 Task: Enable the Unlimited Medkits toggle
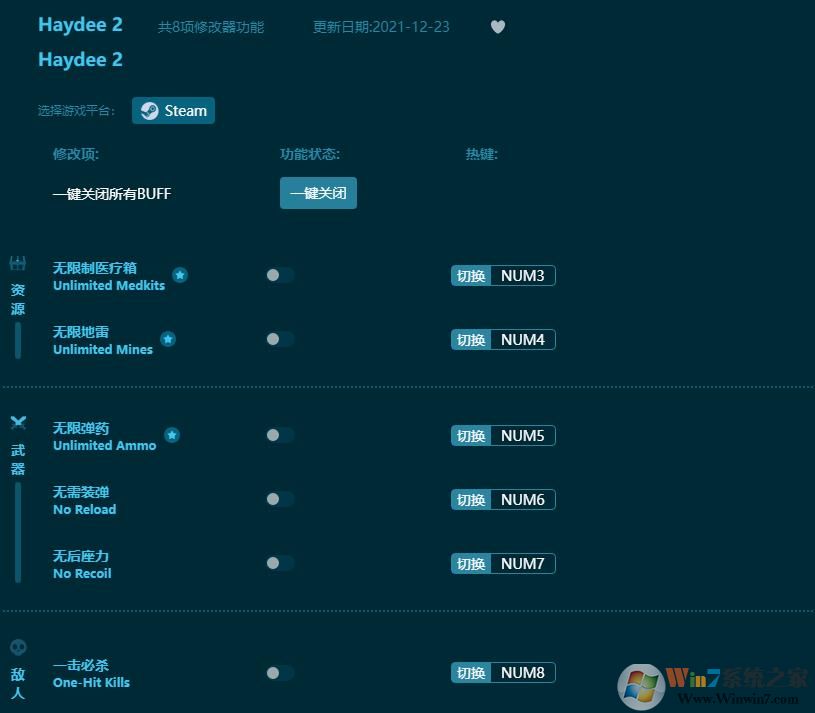coord(280,275)
